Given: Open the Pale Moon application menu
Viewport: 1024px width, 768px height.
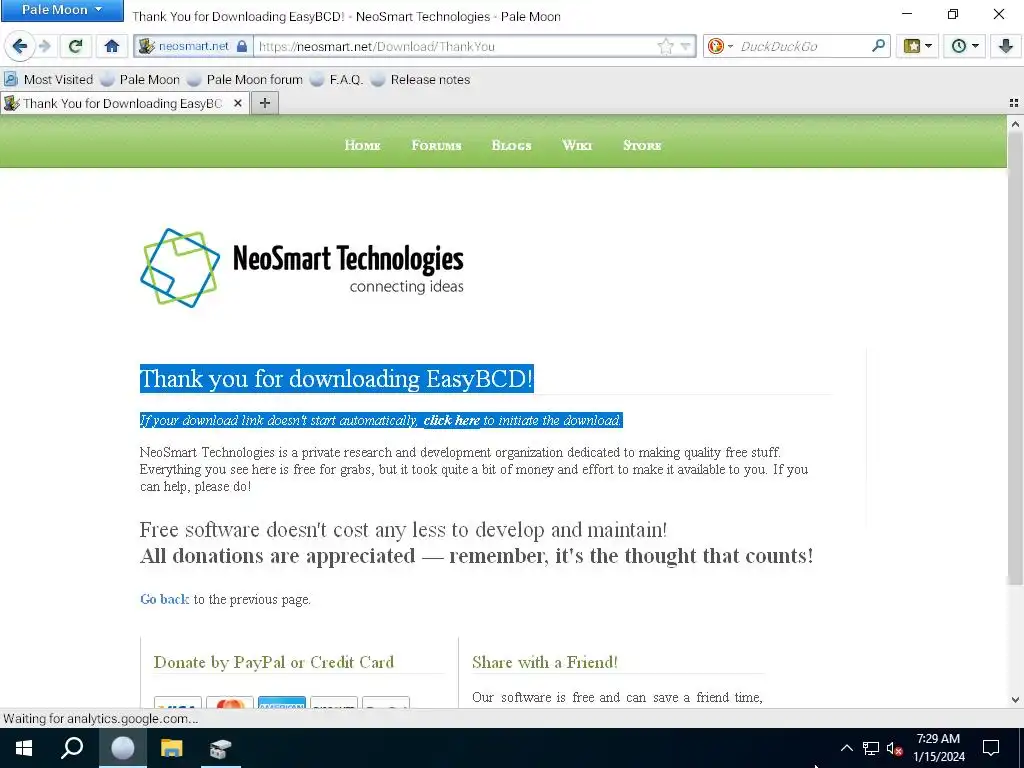Looking at the screenshot, I should click(x=62, y=10).
